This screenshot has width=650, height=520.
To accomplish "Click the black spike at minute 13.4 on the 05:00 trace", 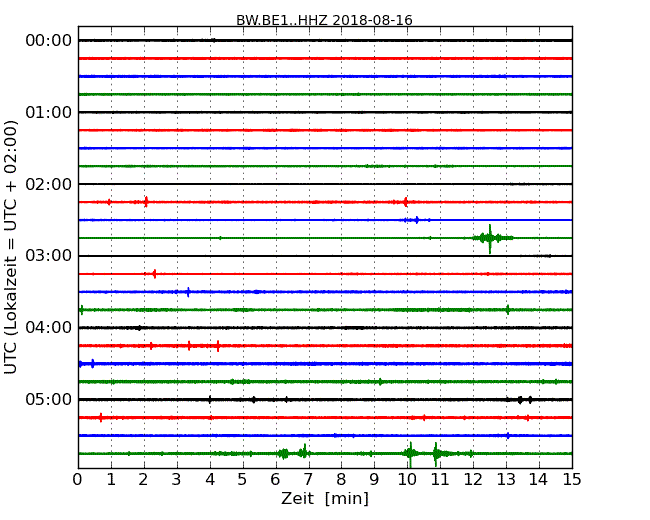I will (520, 400).
